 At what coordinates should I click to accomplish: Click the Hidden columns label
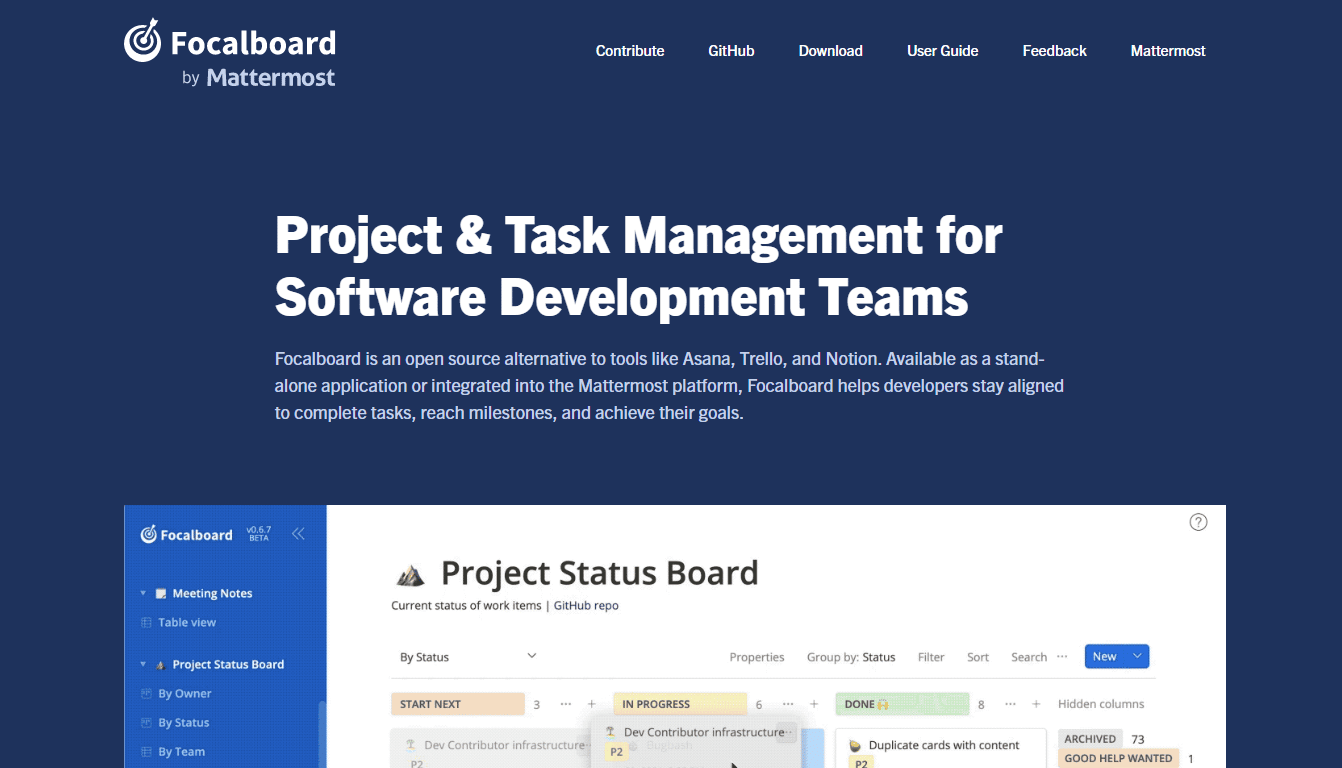point(1101,704)
